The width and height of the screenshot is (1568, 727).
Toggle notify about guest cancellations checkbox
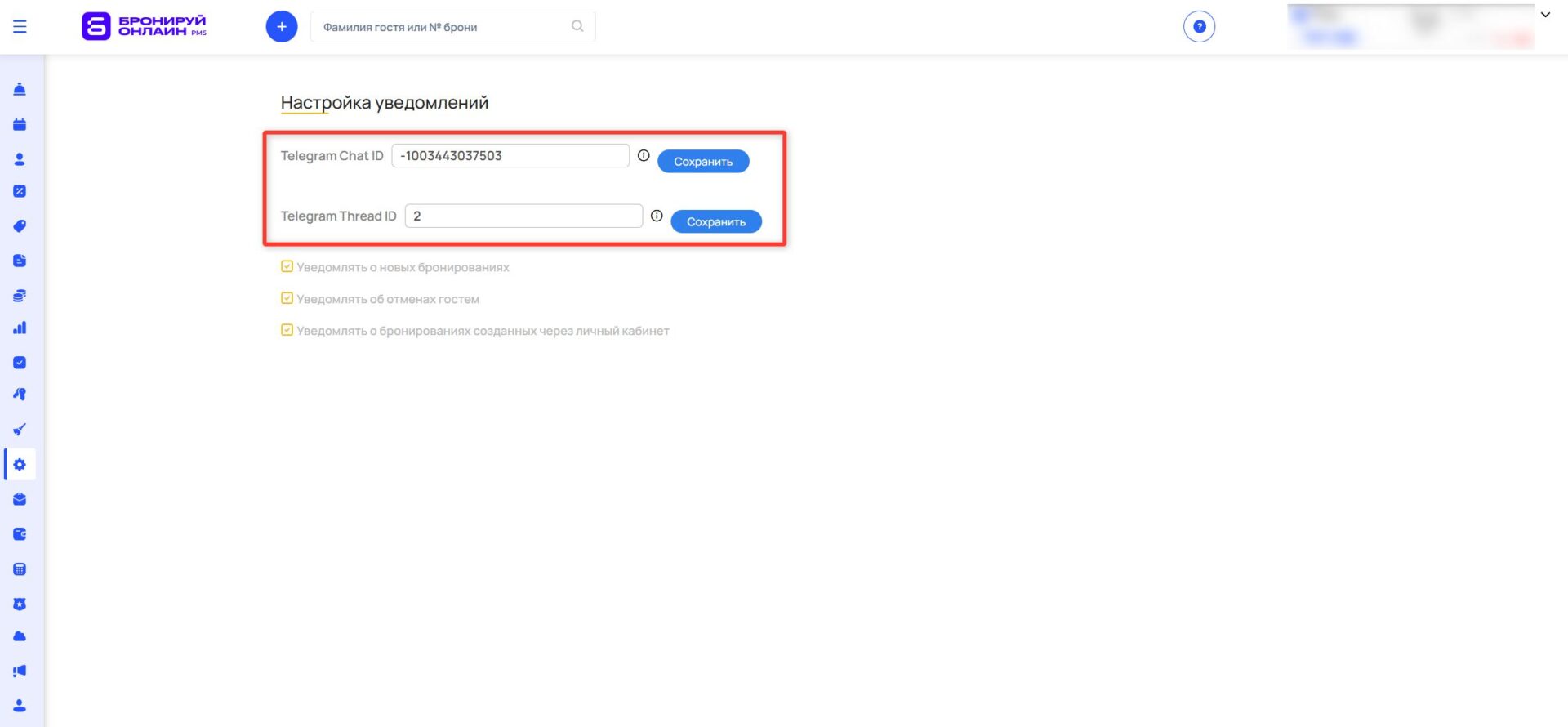point(287,298)
